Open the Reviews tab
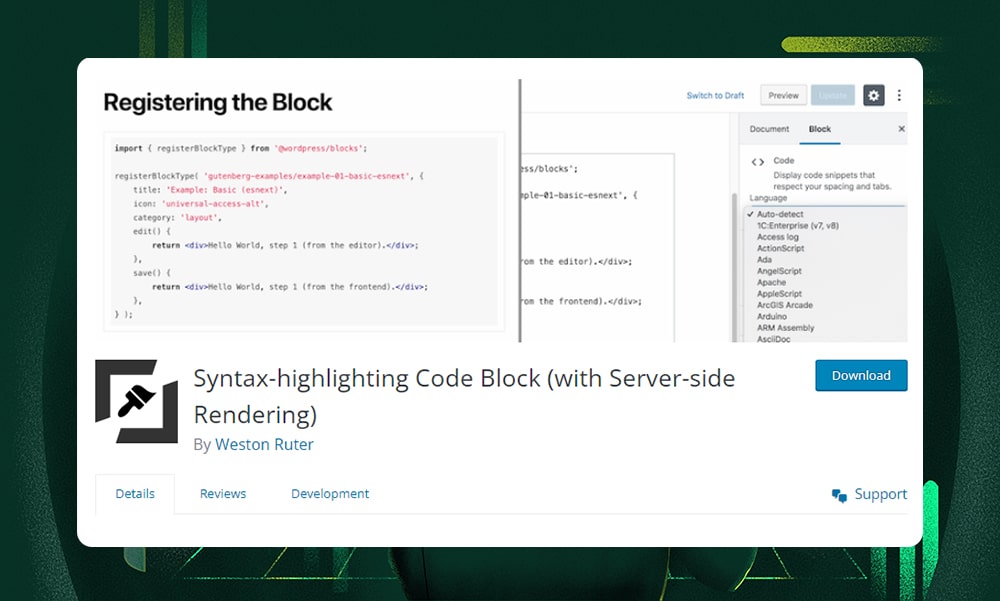The height and width of the screenshot is (601, 1000). click(222, 493)
